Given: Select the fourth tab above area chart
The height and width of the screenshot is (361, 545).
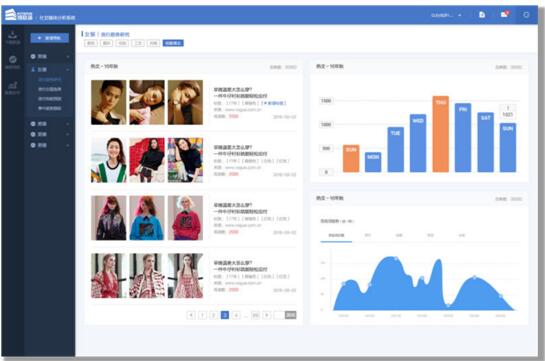Looking at the screenshot, I should (x=430, y=236).
